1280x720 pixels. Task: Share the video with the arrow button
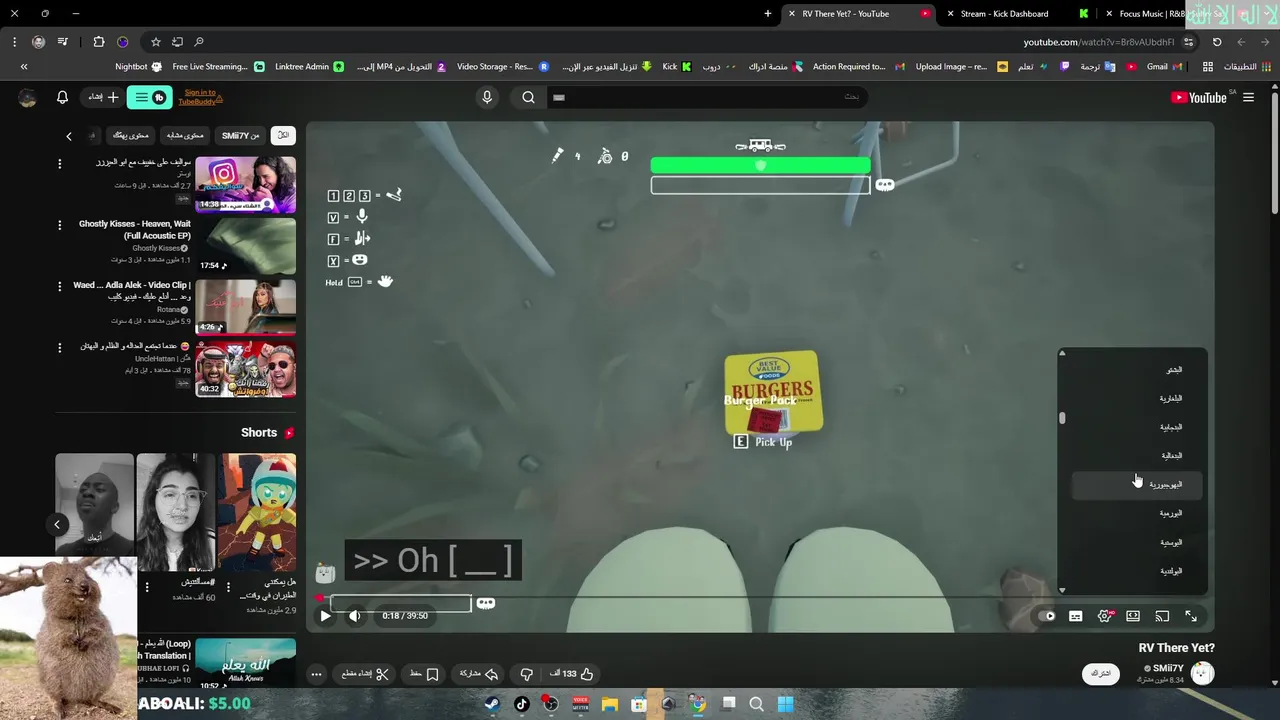(479, 674)
